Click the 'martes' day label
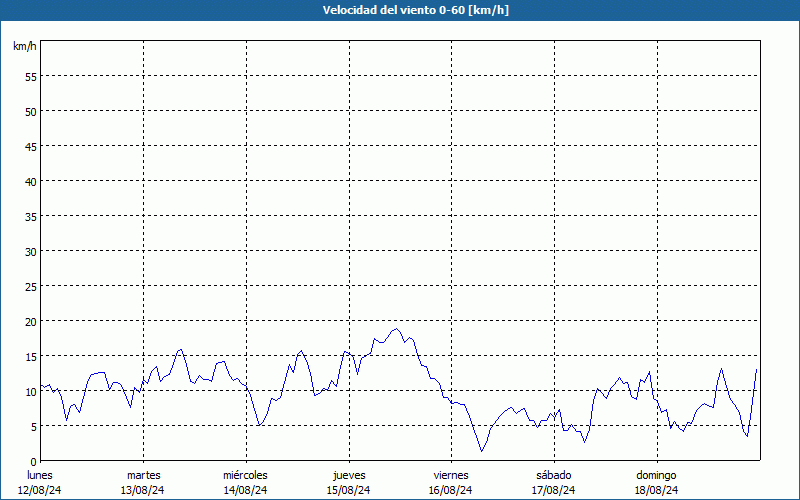 coord(144,475)
